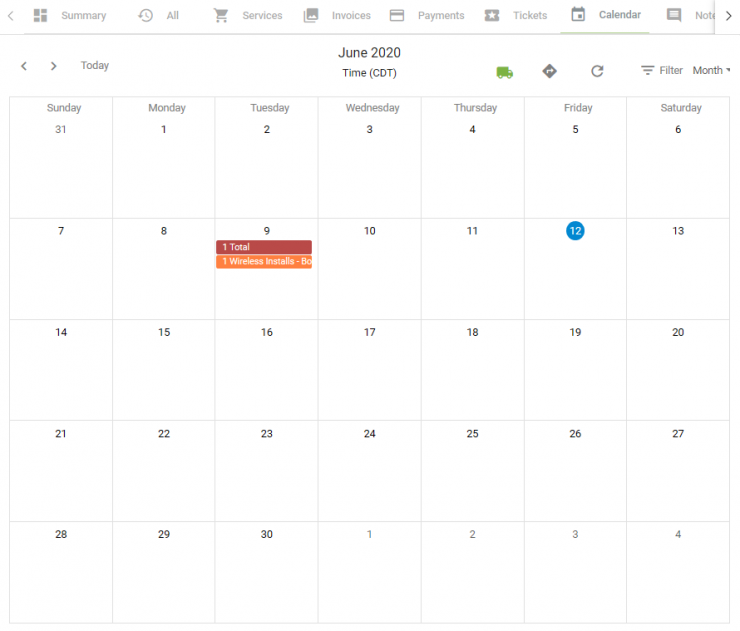
Task: Open the Filter options
Action: pos(662,70)
